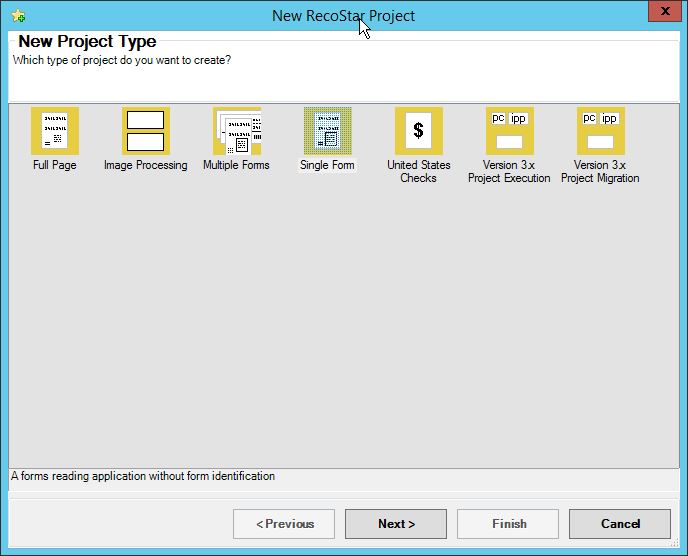This screenshot has width=688, height=556.
Task: Go back with the Previous button
Action: point(284,524)
